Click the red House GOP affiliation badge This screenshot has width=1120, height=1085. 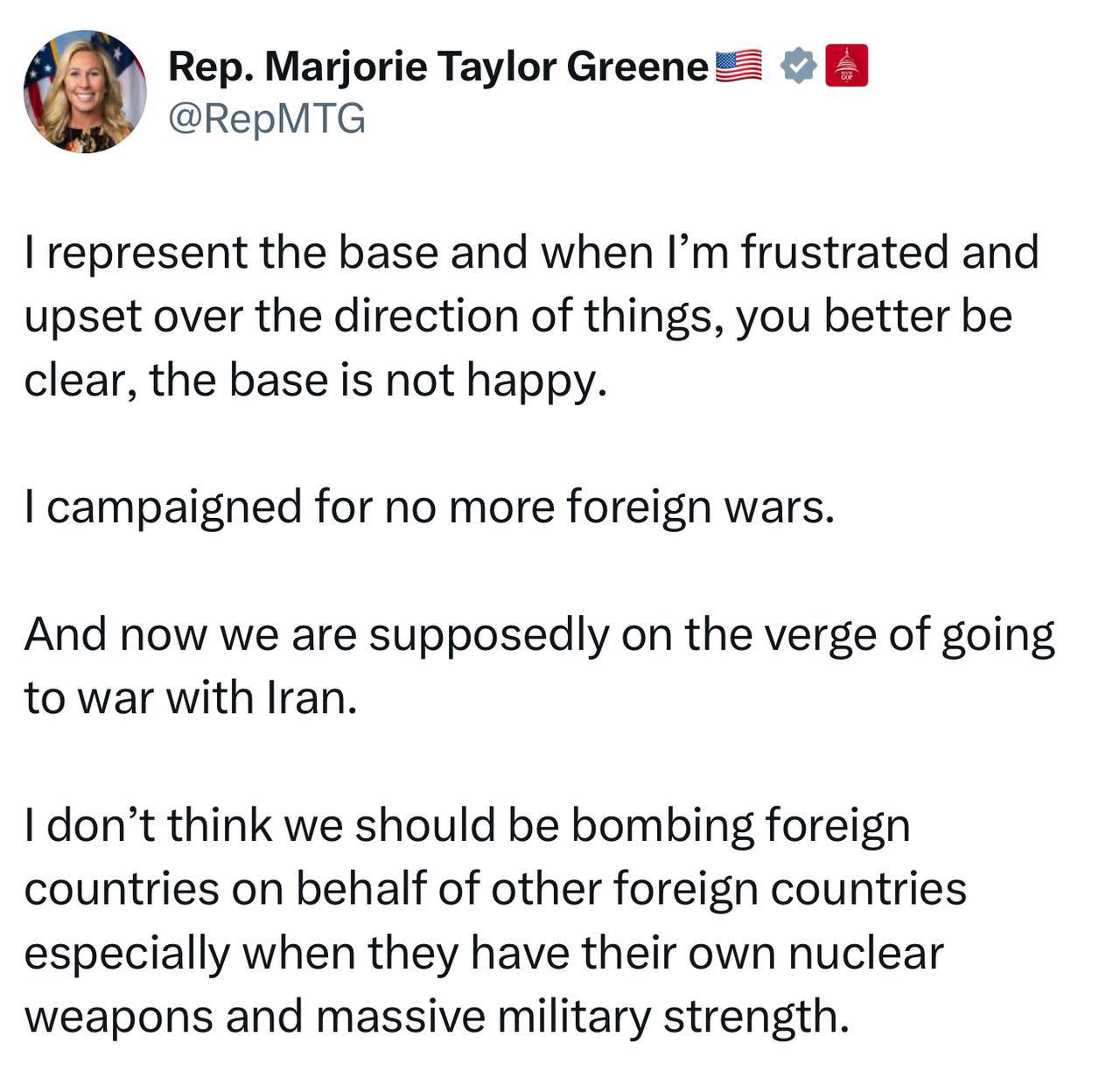click(846, 66)
